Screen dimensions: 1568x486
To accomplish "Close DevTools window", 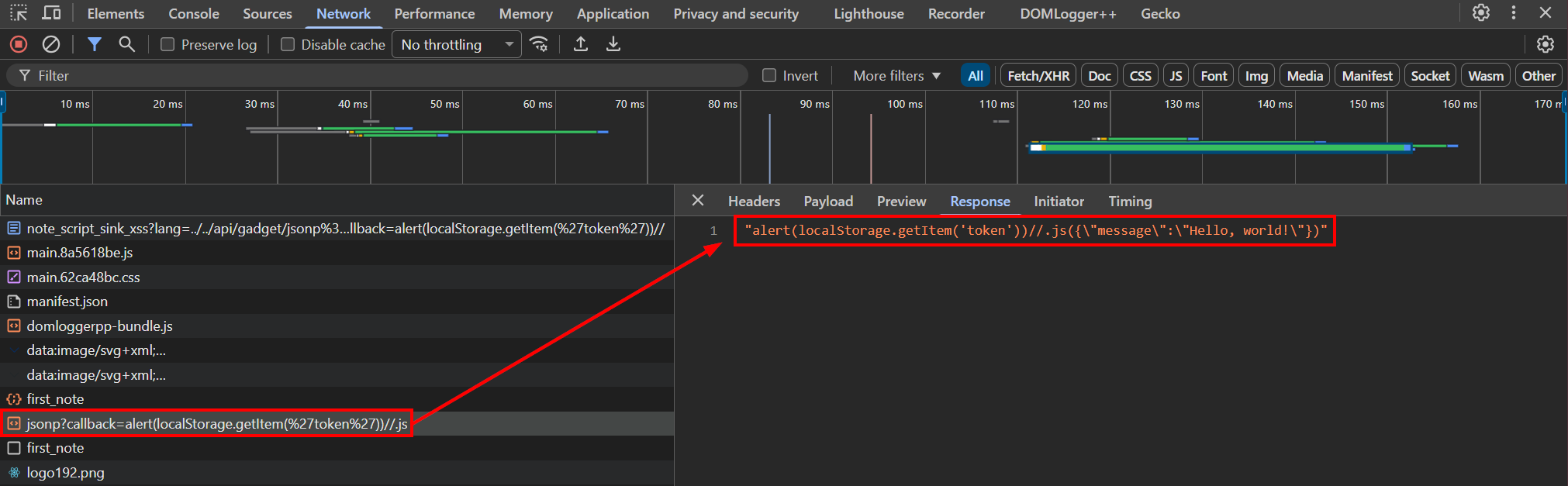I will coord(1546,13).
